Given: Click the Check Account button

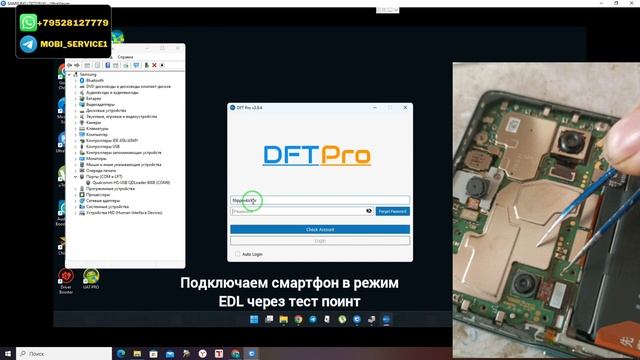Looking at the screenshot, I should point(320,229).
